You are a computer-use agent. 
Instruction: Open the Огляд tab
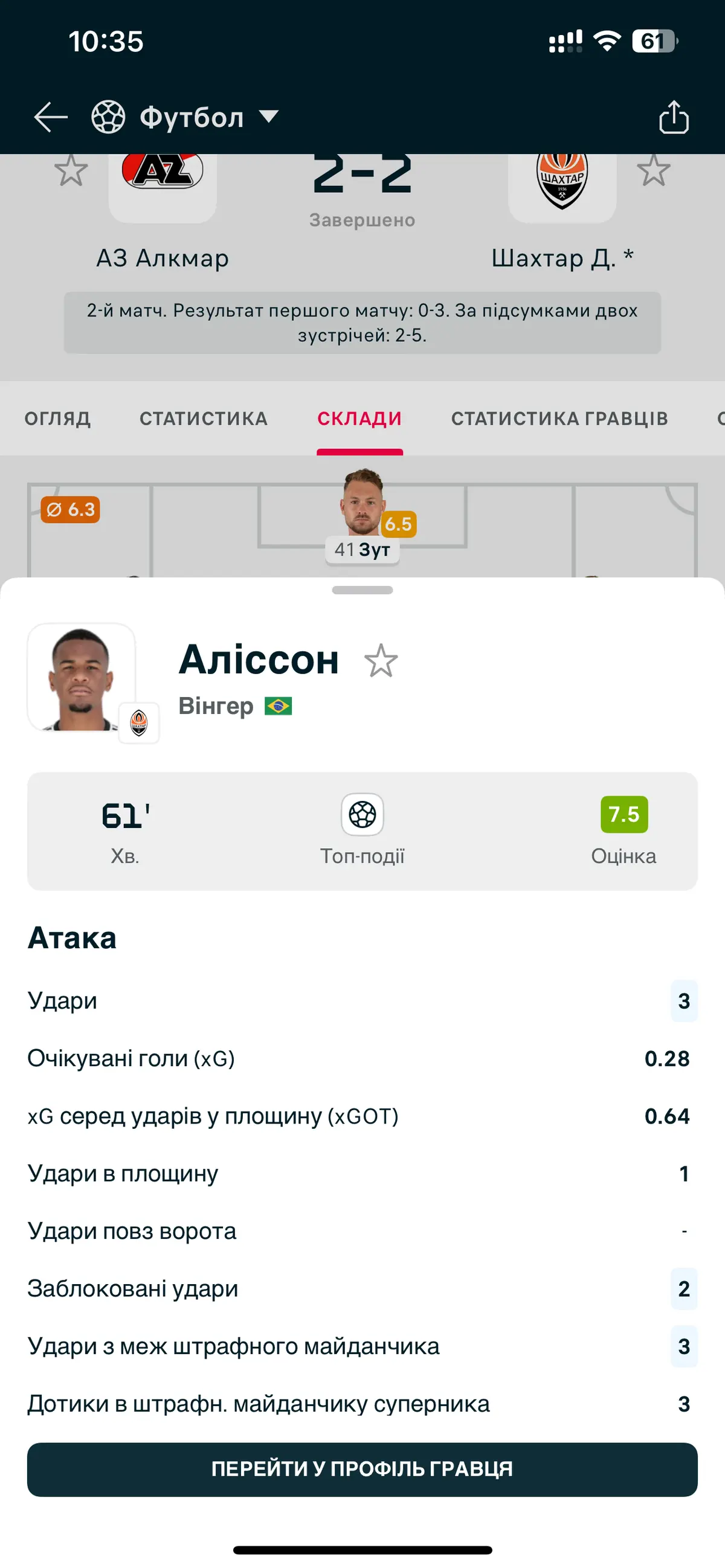(x=58, y=419)
